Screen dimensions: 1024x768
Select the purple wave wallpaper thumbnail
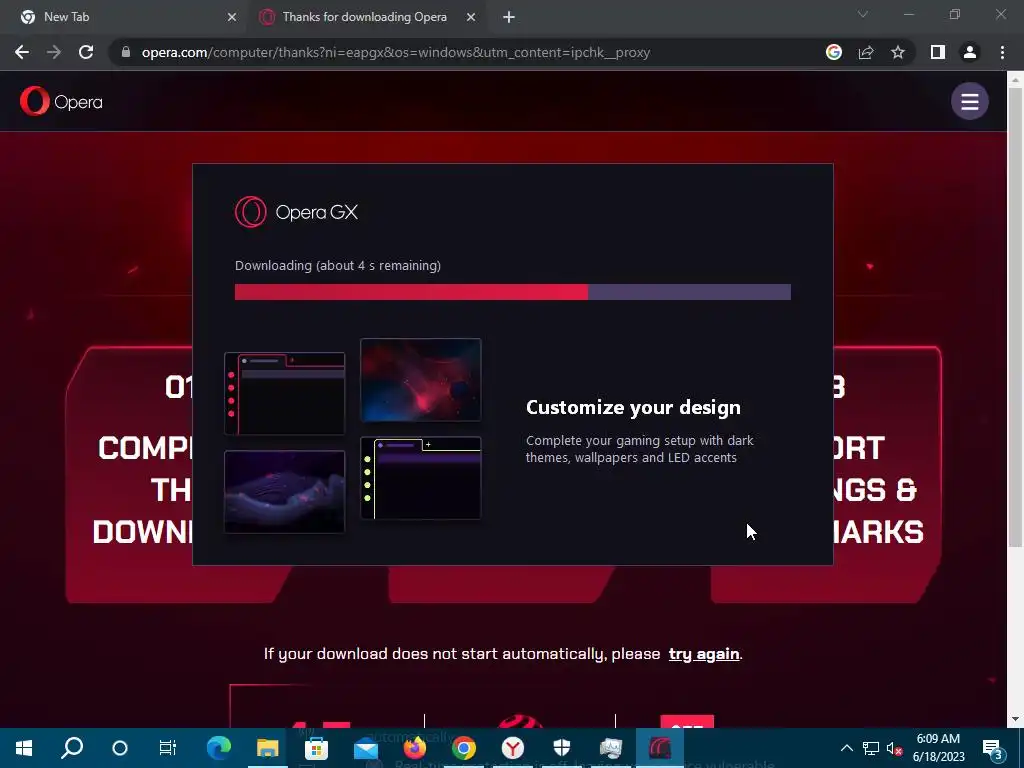coord(285,492)
